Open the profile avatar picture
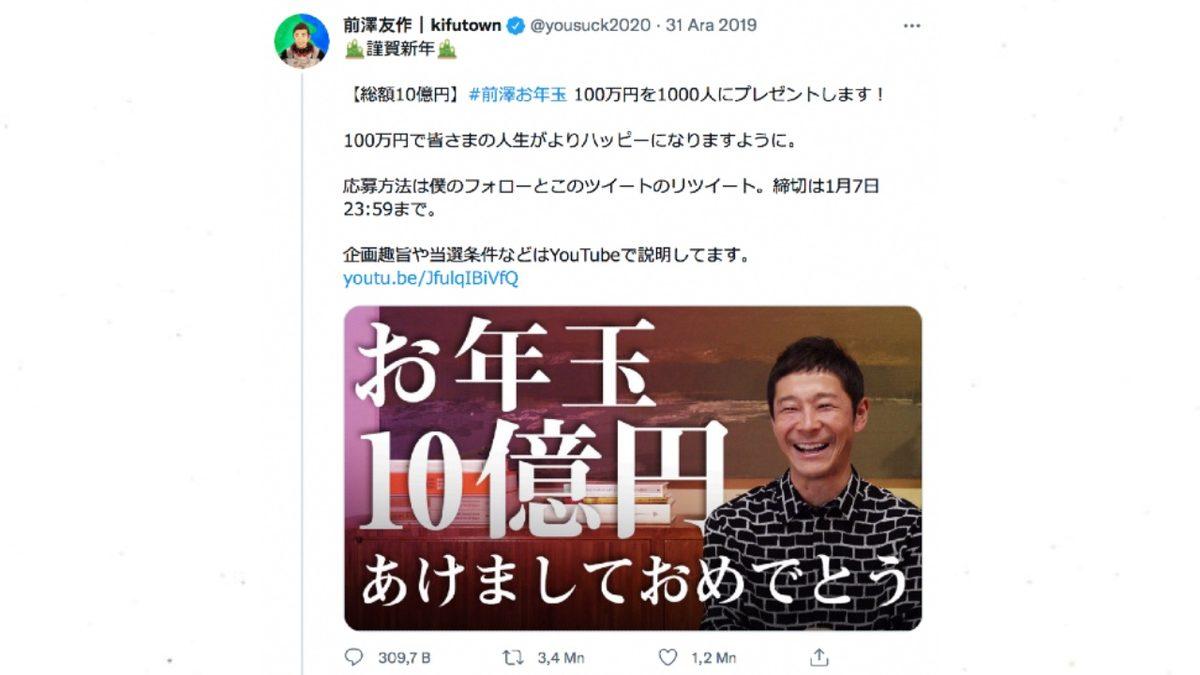This screenshot has width=1200, height=675. pyautogui.click(x=301, y=41)
